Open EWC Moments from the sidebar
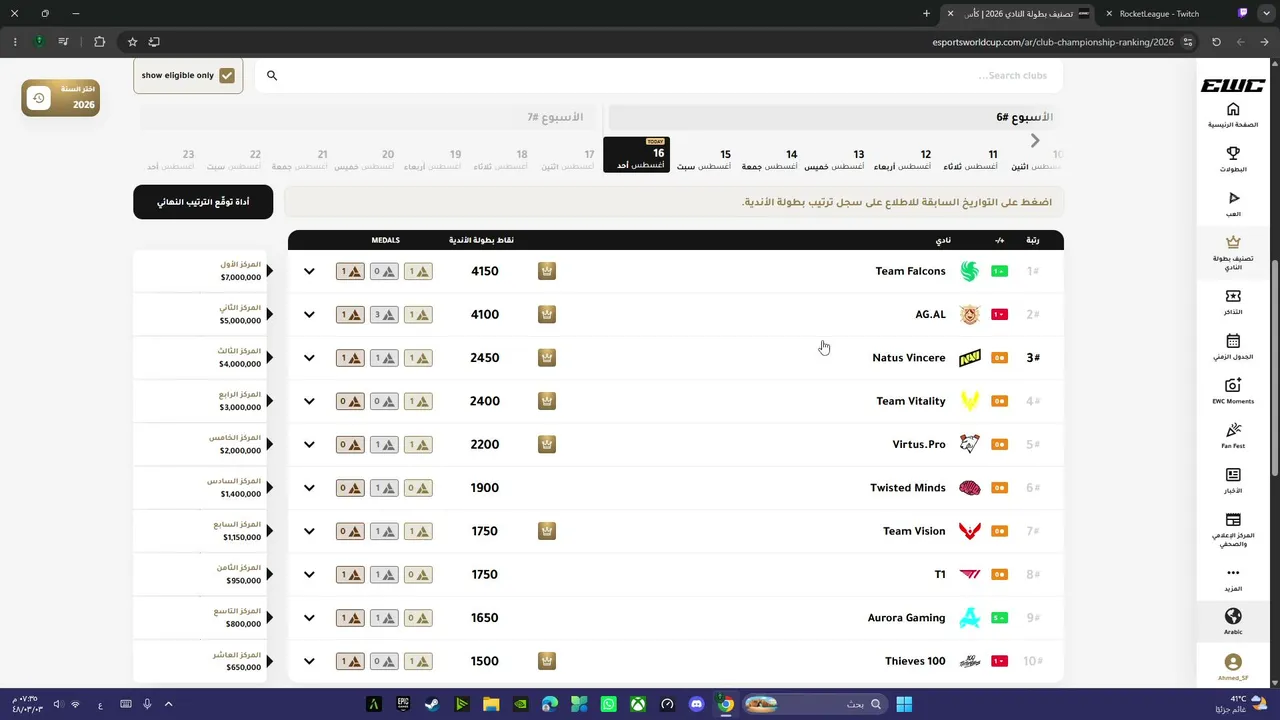 point(1233,390)
